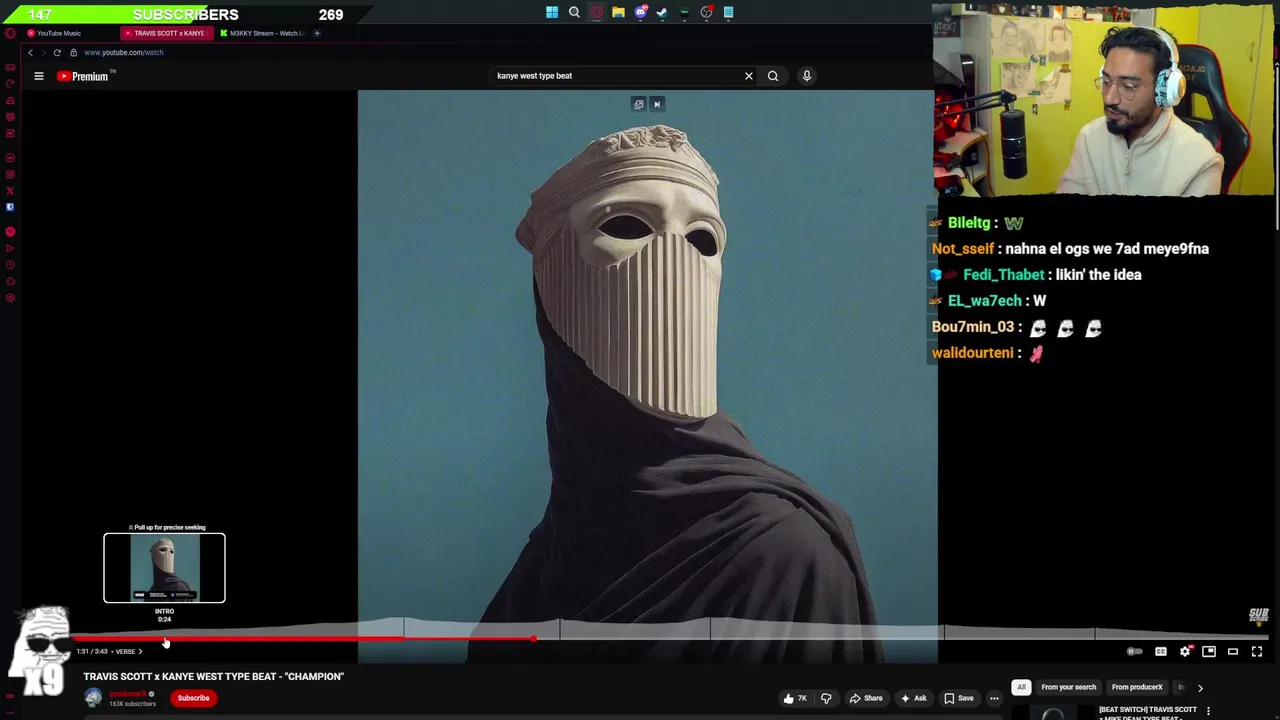
Task: Select the 'From your search' chip
Action: (1069, 687)
